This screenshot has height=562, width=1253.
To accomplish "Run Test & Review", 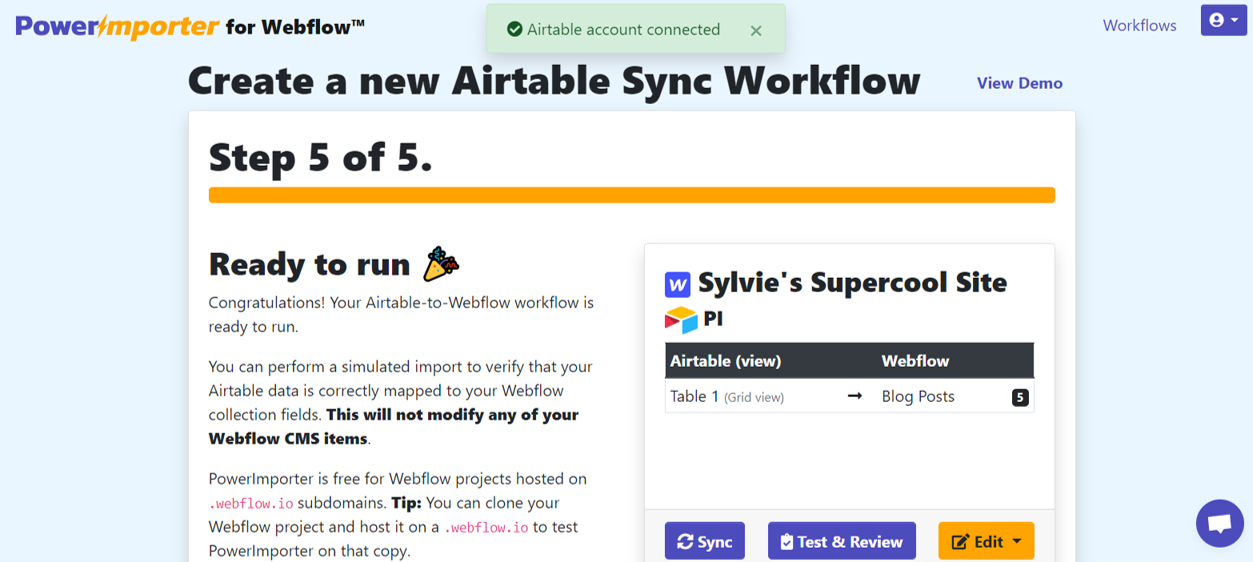I will tap(841, 541).
